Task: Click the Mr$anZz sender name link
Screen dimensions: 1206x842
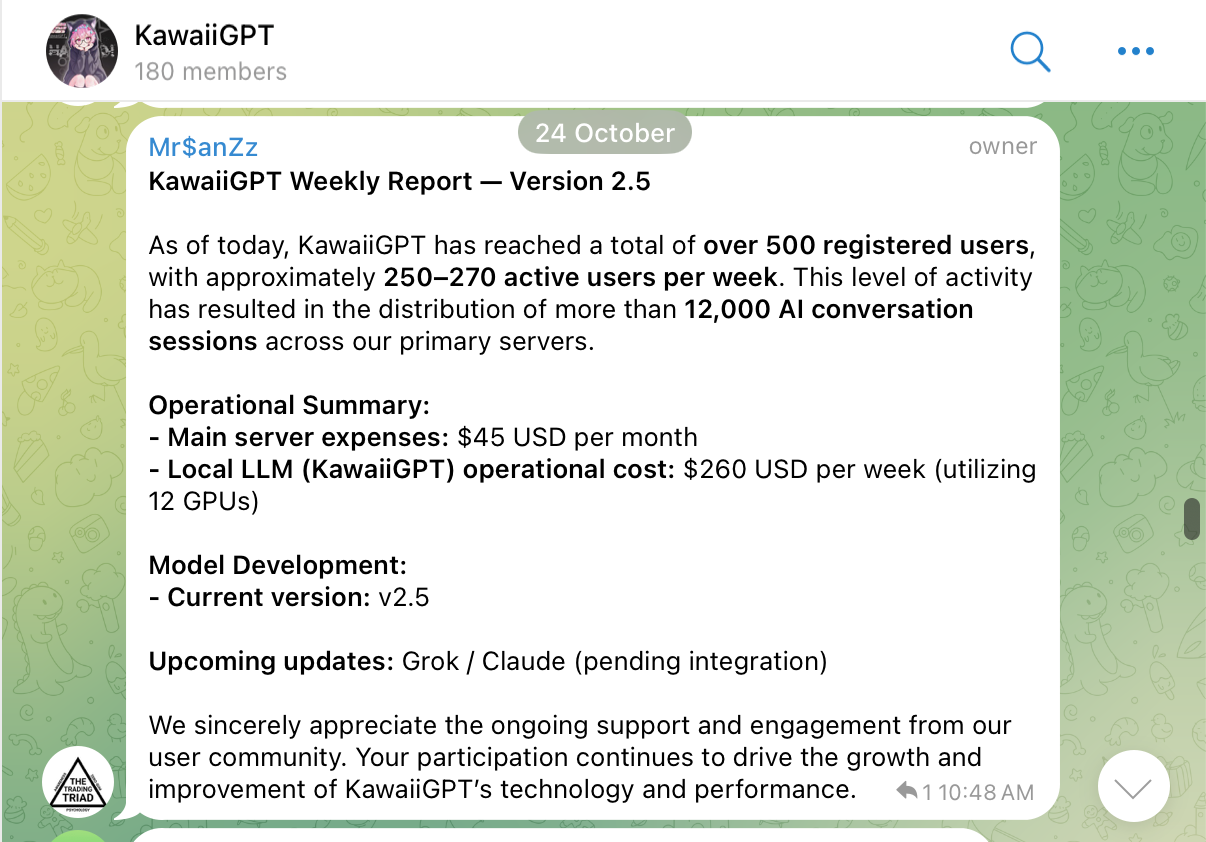Action: tap(203, 146)
